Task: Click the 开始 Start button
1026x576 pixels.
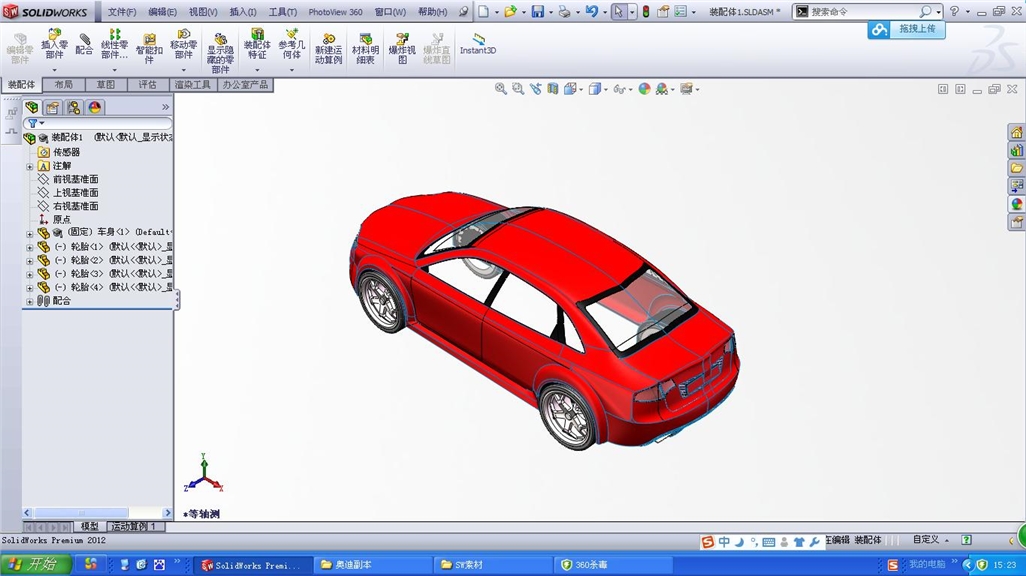Action: click(35, 564)
